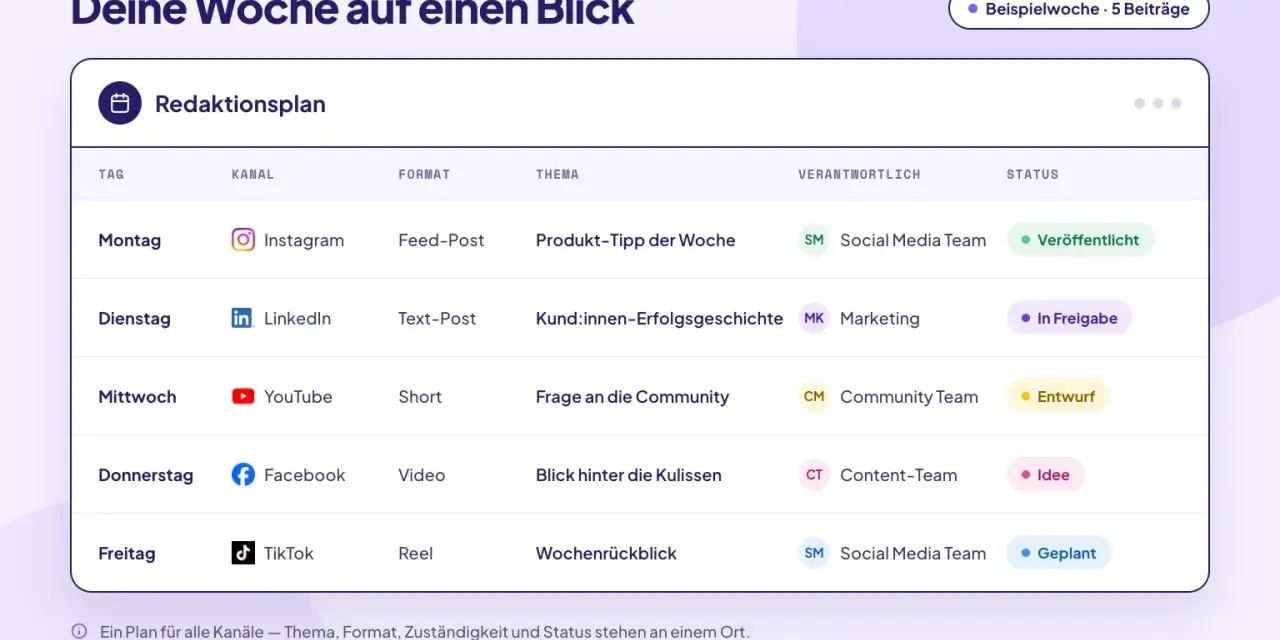This screenshot has width=1280, height=640.
Task: Click the topic Kund:innen-Erfolgsgeschichte
Action: tap(659, 318)
